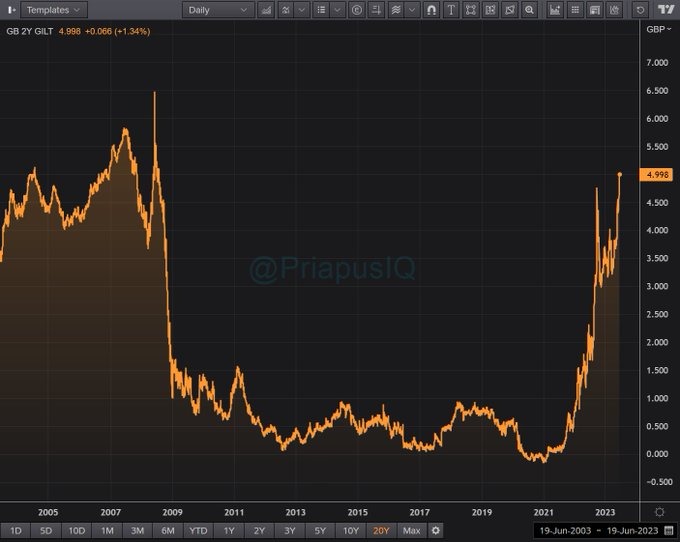This screenshot has width=680, height=542.
Task: Expand the arrow next to list icon
Action: (x=337, y=10)
